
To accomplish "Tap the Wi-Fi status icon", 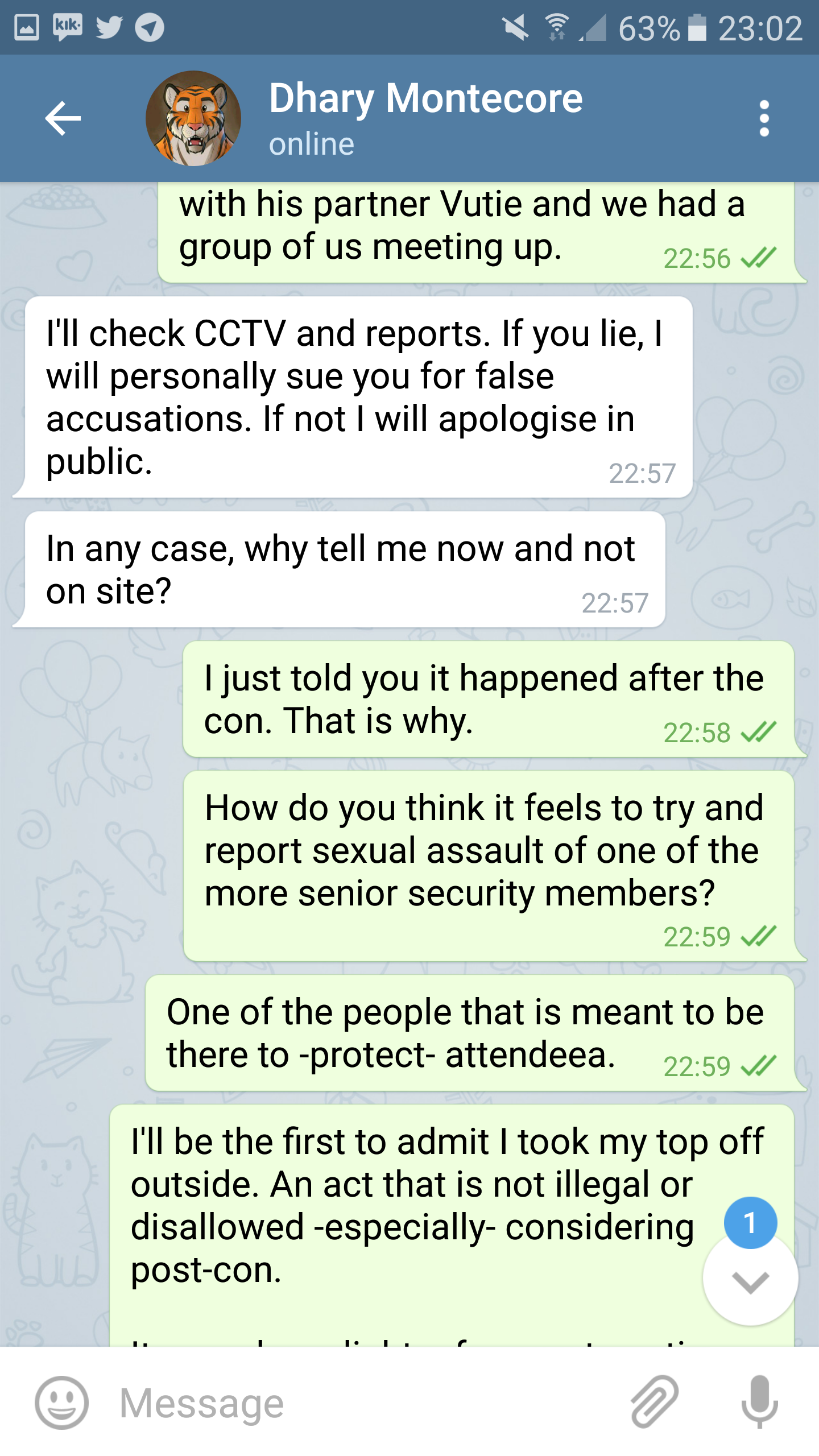I will [x=557, y=27].
